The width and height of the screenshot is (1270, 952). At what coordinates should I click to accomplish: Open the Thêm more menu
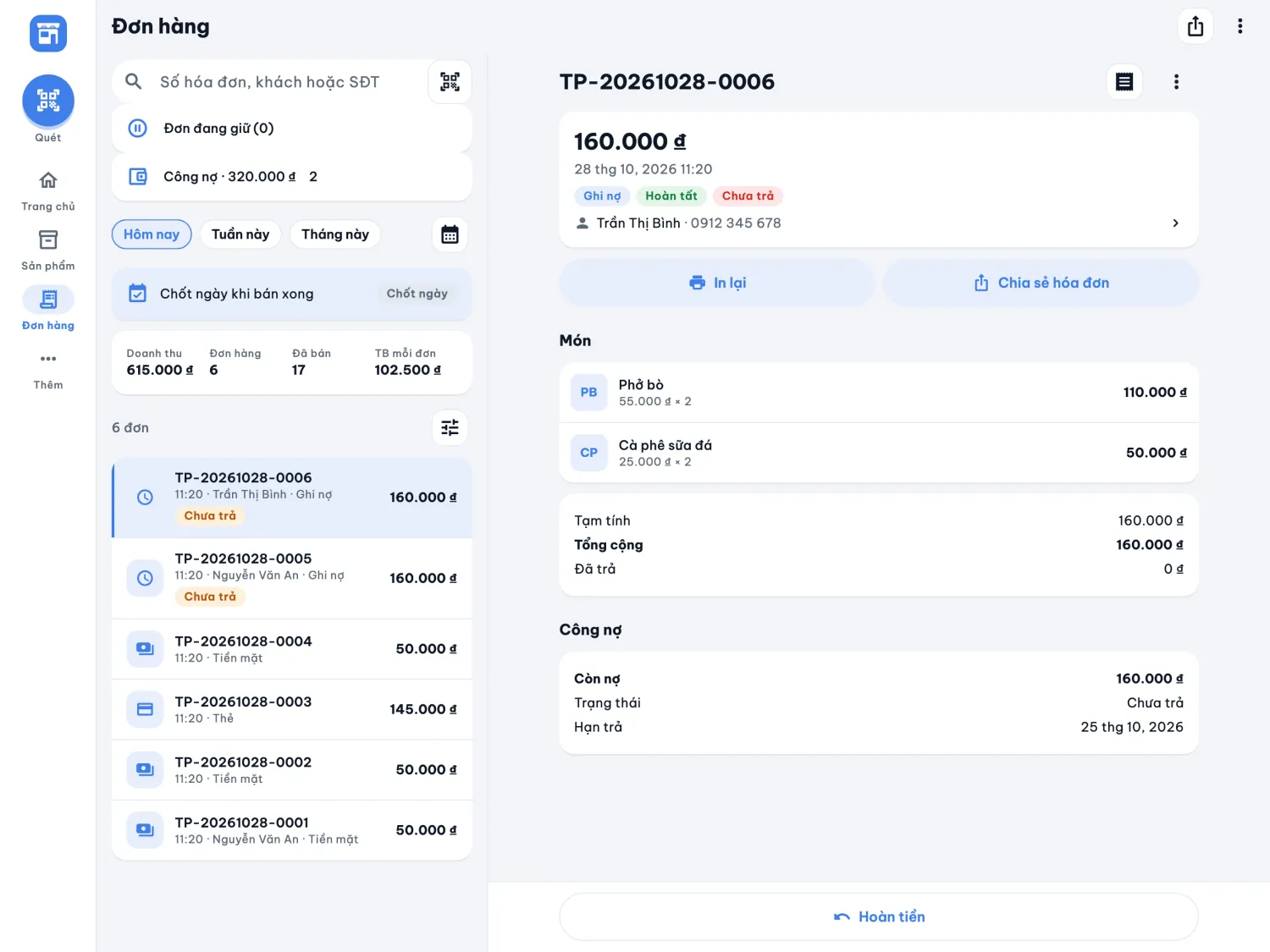[48, 369]
